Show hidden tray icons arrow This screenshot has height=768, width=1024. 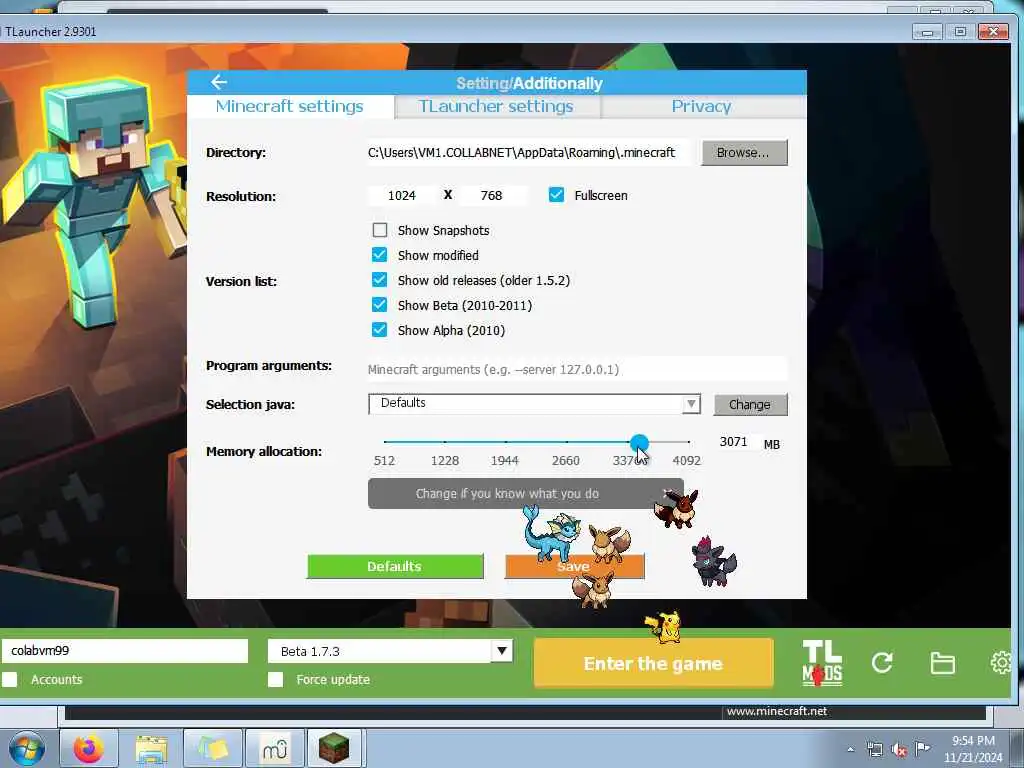tap(850, 750)
